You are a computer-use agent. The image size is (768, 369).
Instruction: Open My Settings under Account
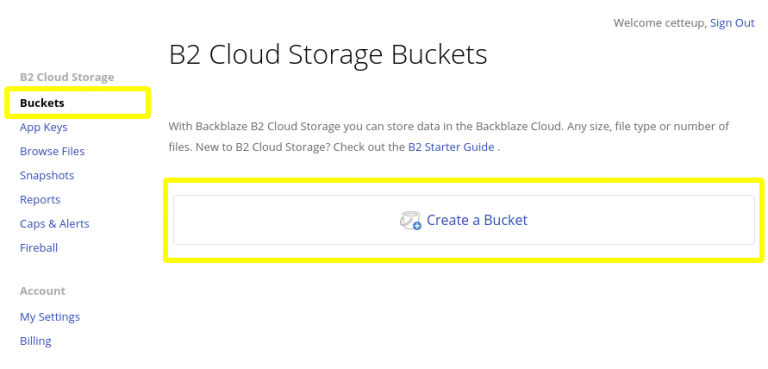[49, 317]
